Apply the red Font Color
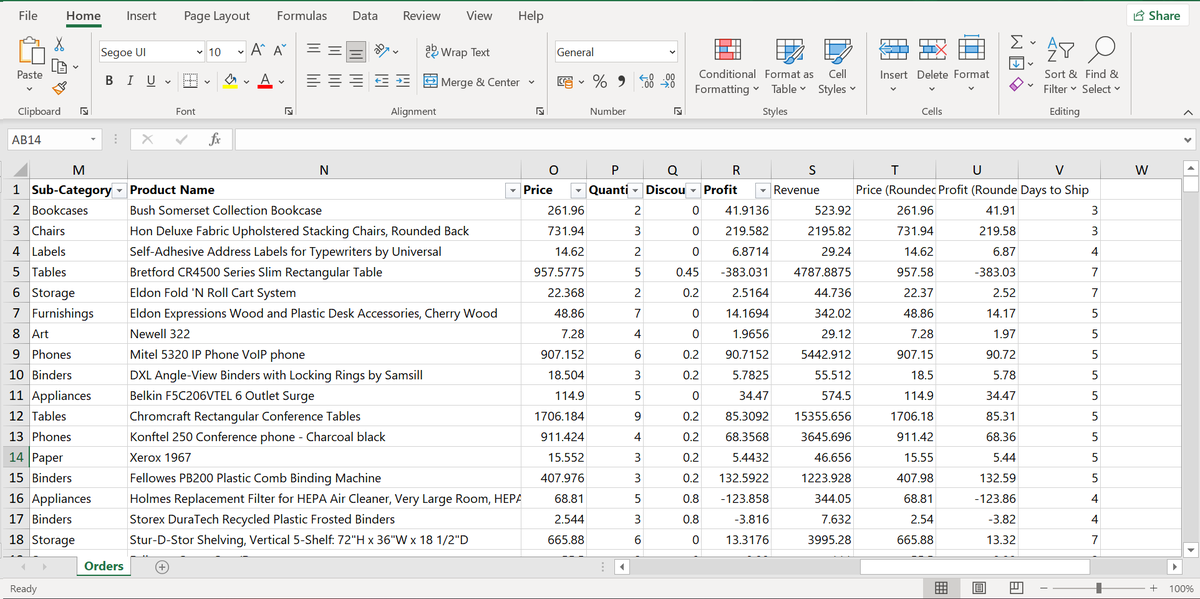This screenshot has width=1200, height=599. point(264,82)
